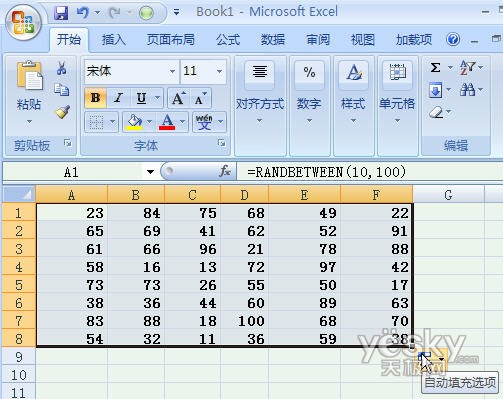Open the Alignment group icon

point(260,71)
